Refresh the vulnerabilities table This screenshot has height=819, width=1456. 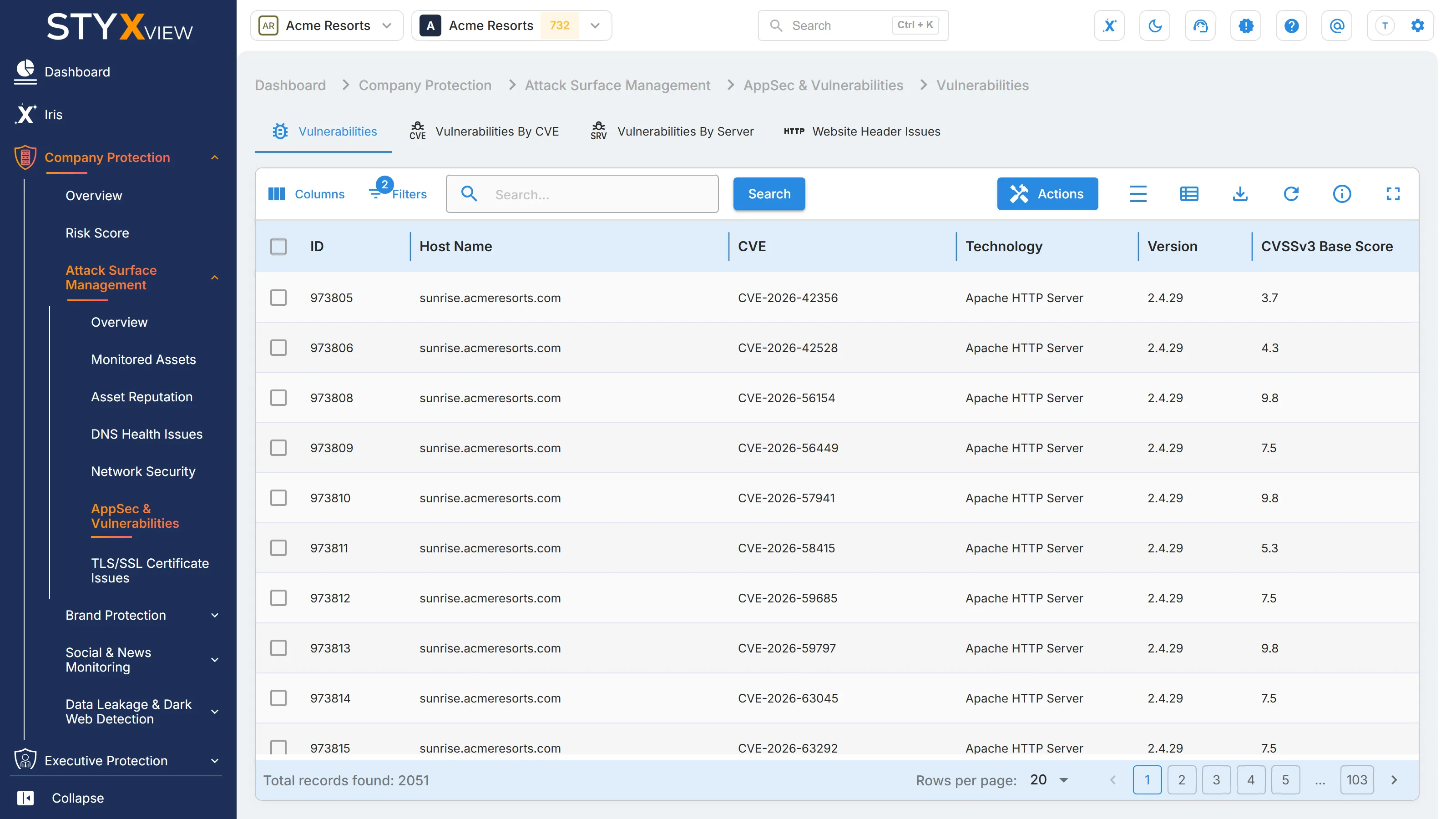coord(1291,194)
